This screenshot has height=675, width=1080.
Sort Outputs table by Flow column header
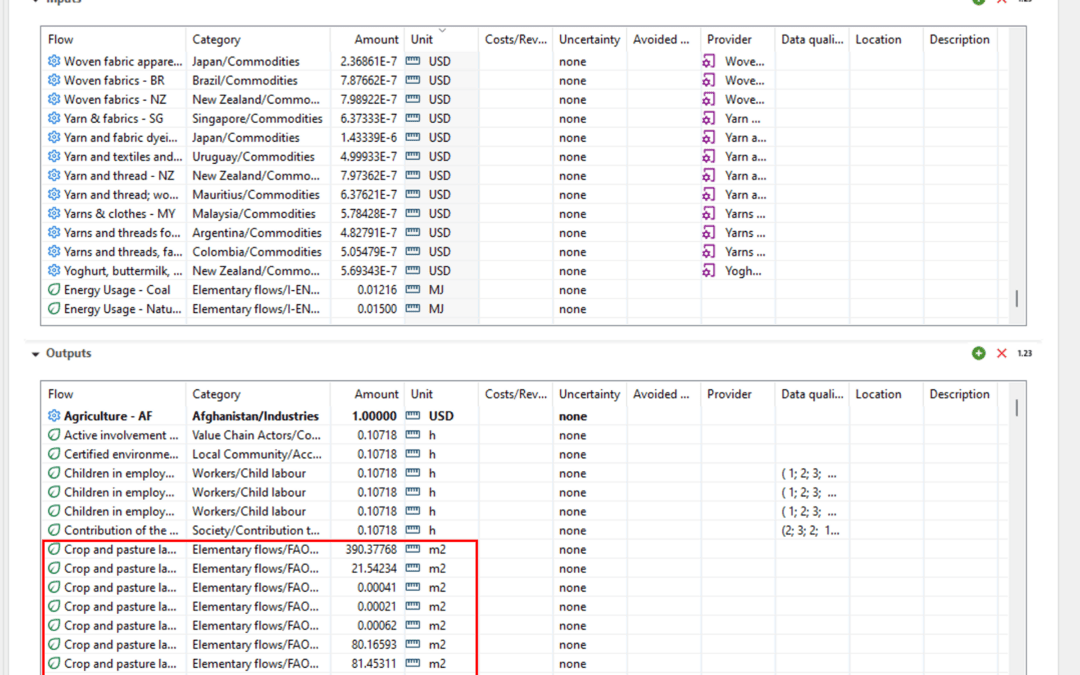61,394
